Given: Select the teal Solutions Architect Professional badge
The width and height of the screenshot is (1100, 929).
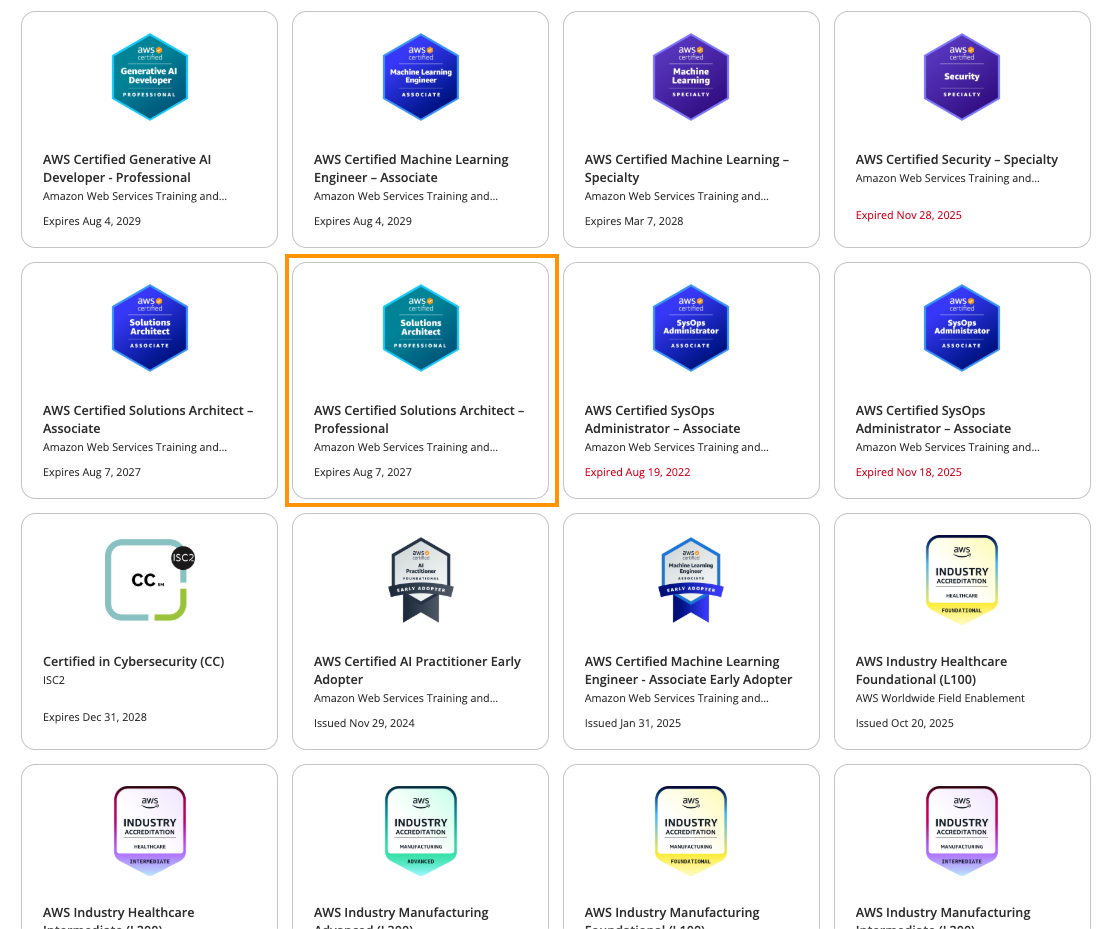Looking at the screenshot, I should [420, 328].
